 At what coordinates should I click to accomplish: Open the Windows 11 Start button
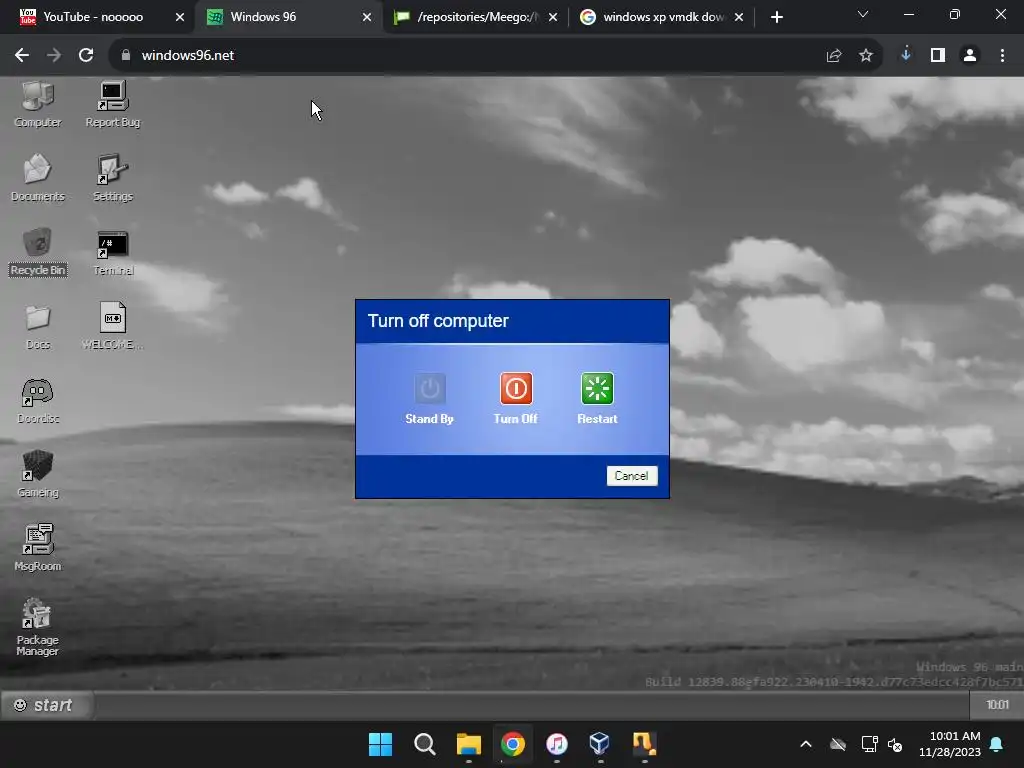[380, 744]
